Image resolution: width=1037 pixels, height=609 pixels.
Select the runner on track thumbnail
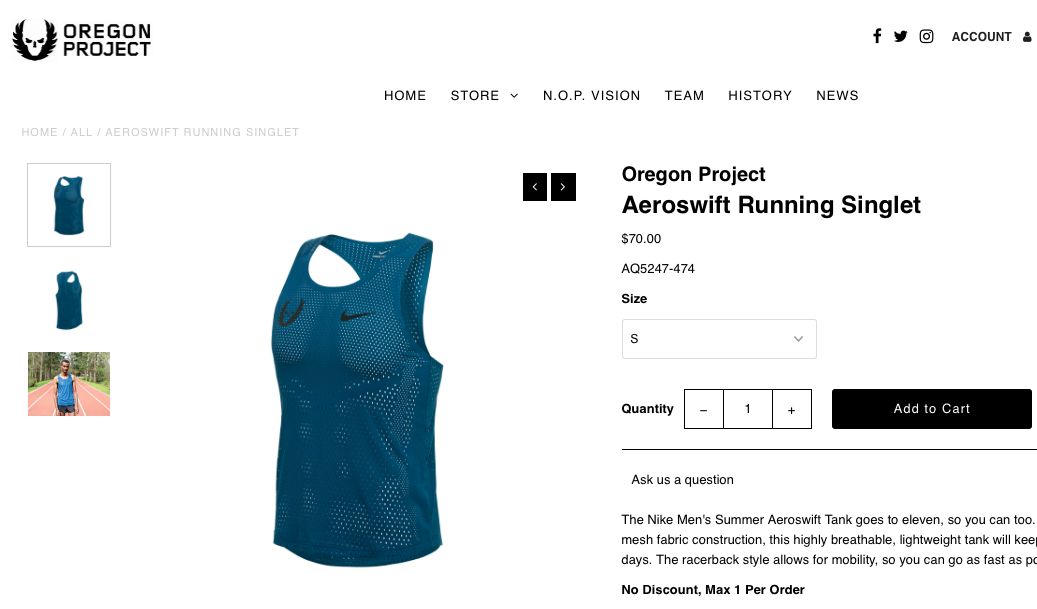pos(69,384)
